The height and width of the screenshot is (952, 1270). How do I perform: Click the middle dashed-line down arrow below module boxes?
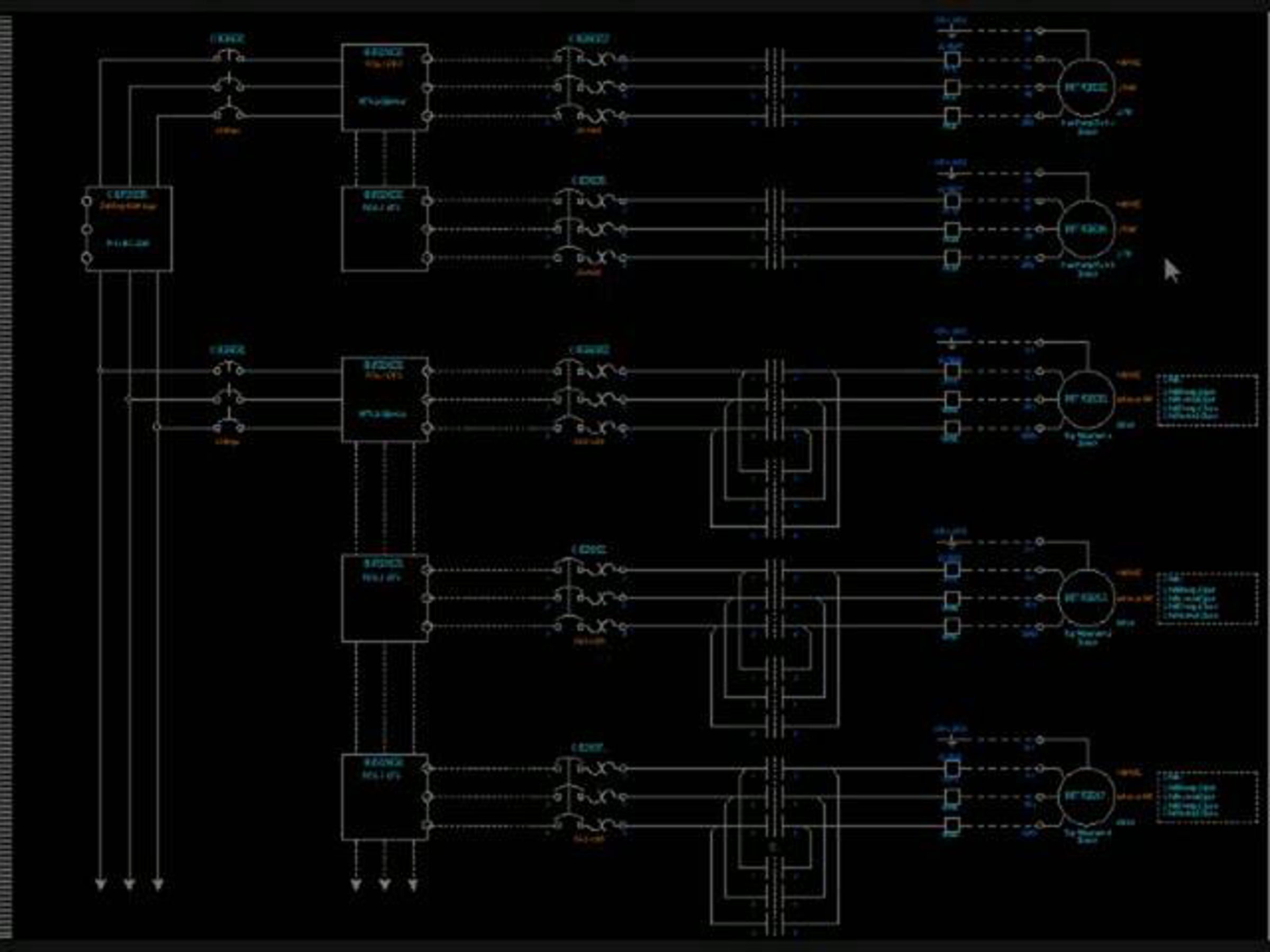[385, 884]
